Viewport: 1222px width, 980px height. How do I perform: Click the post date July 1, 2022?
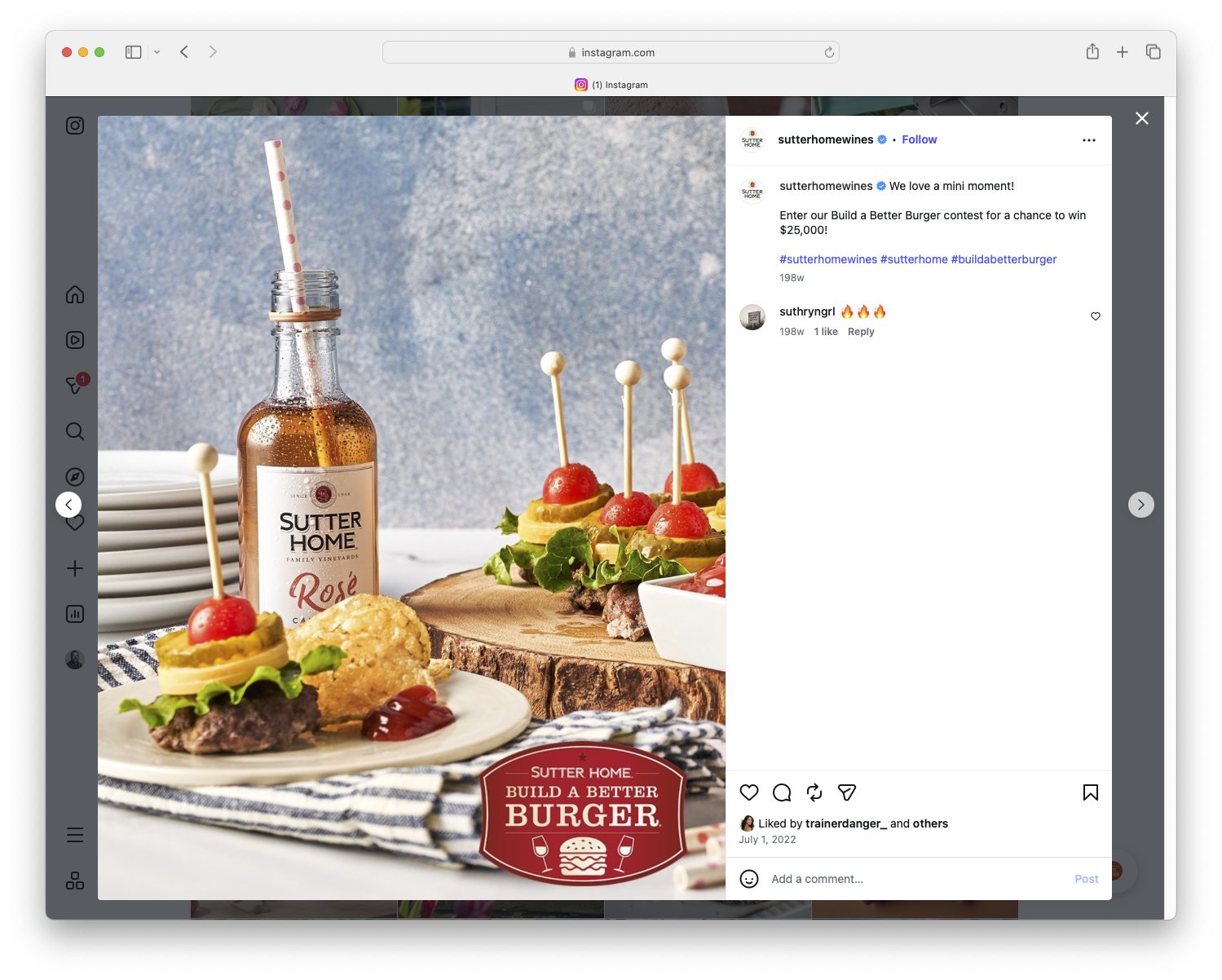(x=767, y=840)
